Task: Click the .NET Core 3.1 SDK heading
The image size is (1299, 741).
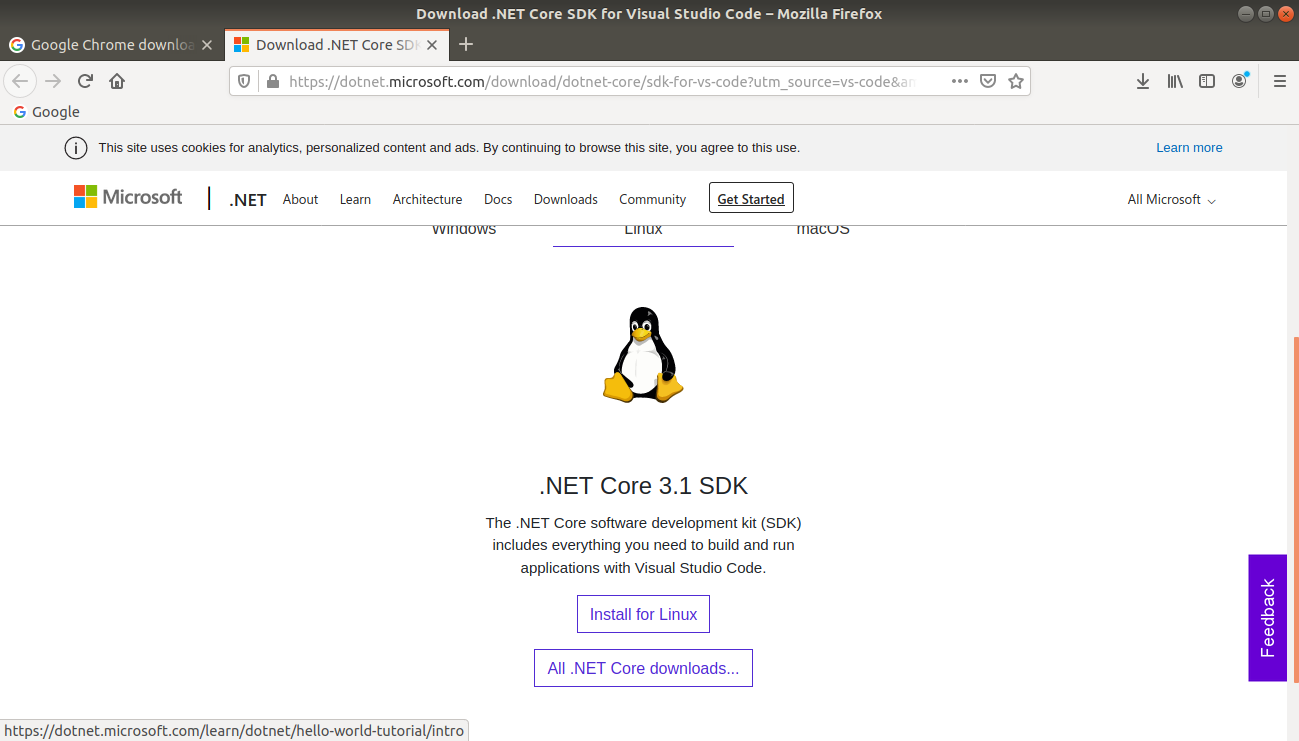Action: pyautogui.click(x=643, y=486)
